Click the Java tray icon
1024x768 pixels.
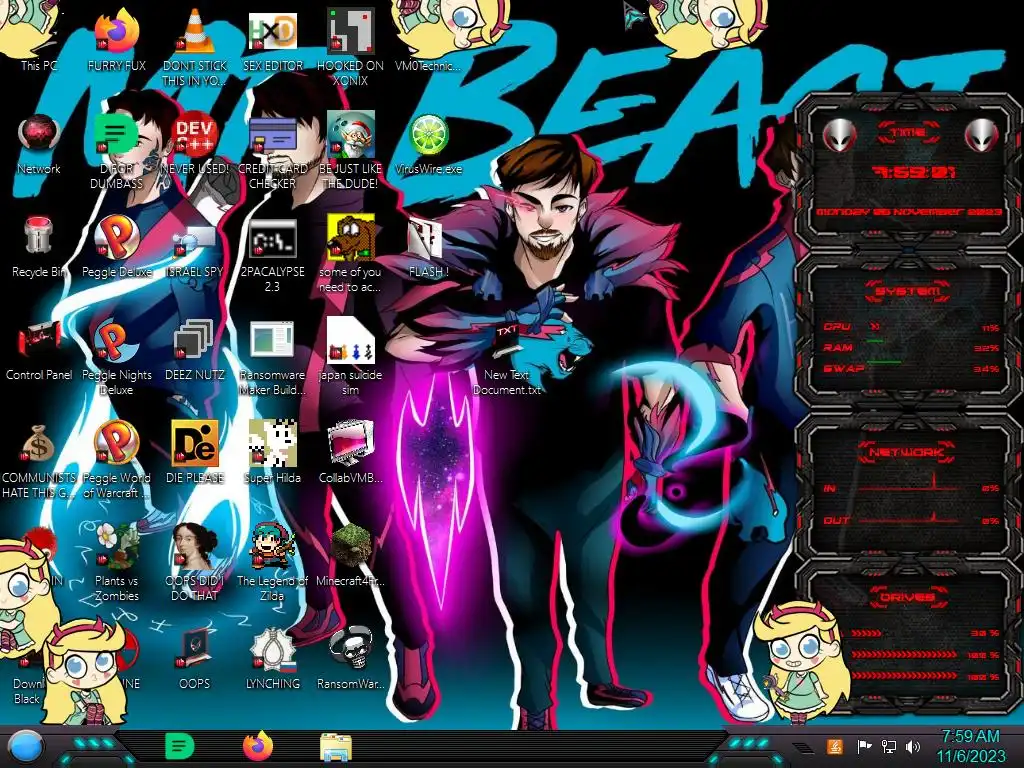[835, 746]
